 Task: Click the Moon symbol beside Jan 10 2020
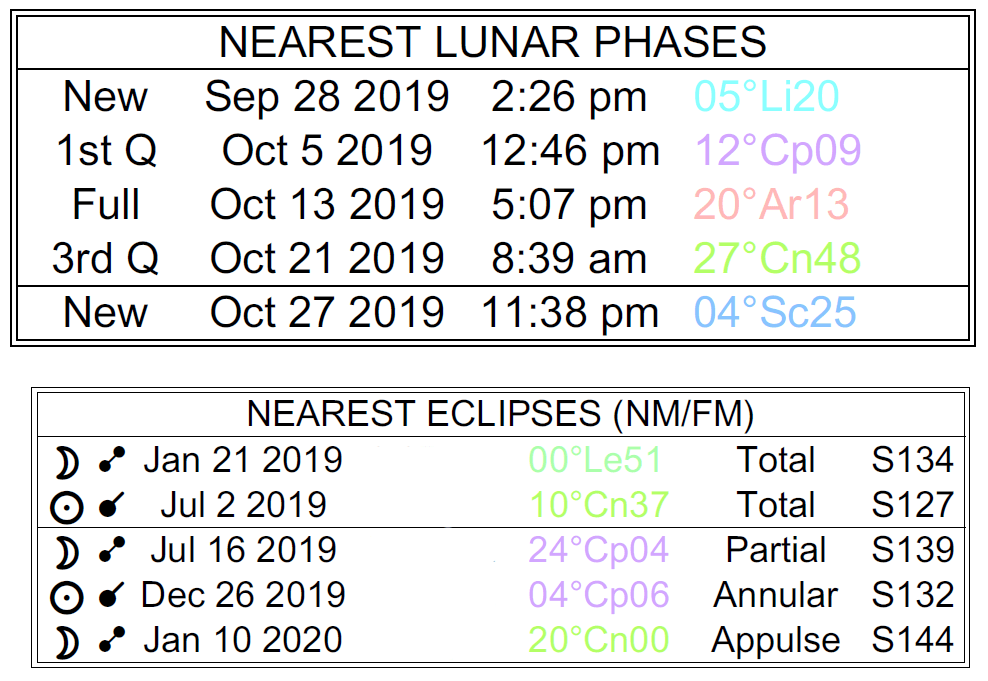(66, 641)
